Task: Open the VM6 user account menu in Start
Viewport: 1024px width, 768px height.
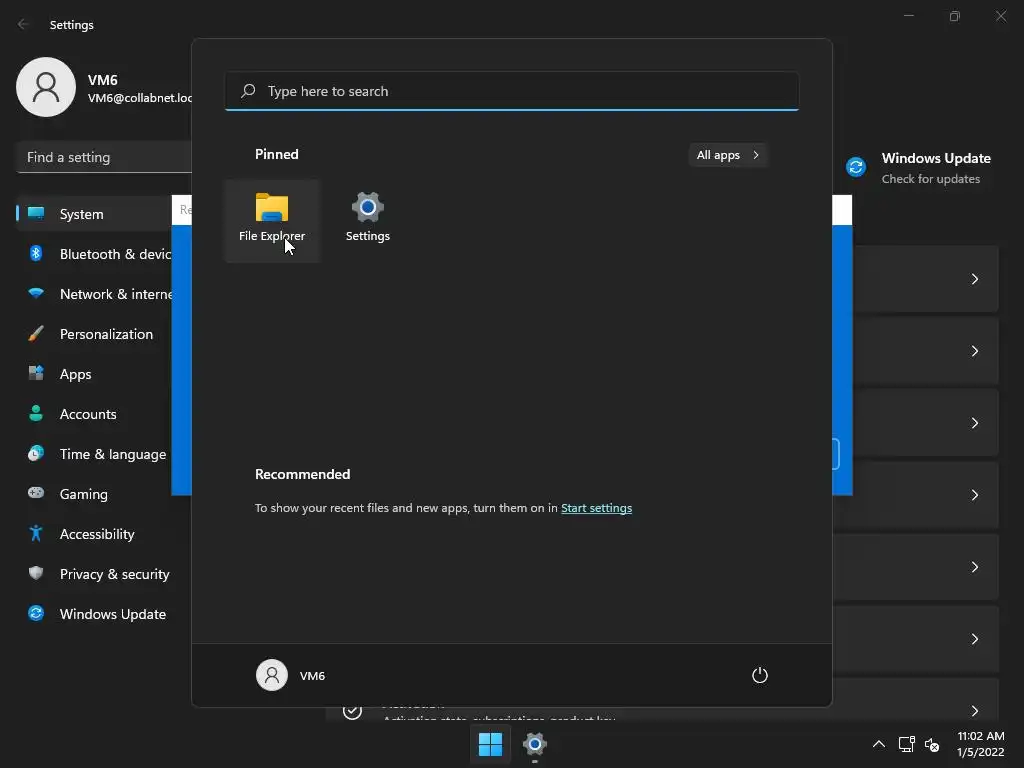Action: coord(291,675)
